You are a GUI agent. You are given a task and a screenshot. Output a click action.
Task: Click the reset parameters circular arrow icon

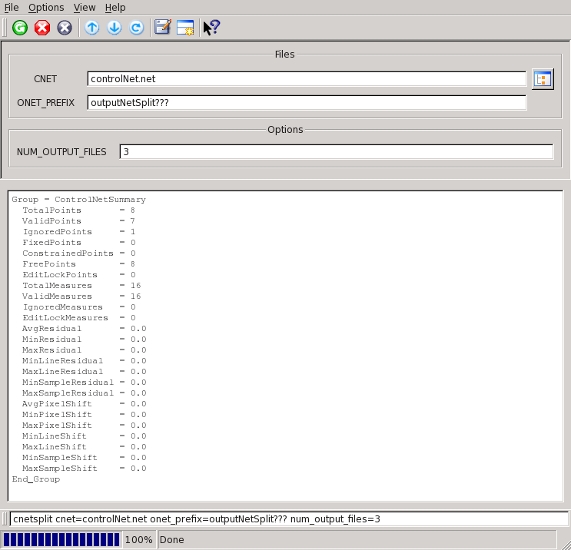(x=137, y=28)
